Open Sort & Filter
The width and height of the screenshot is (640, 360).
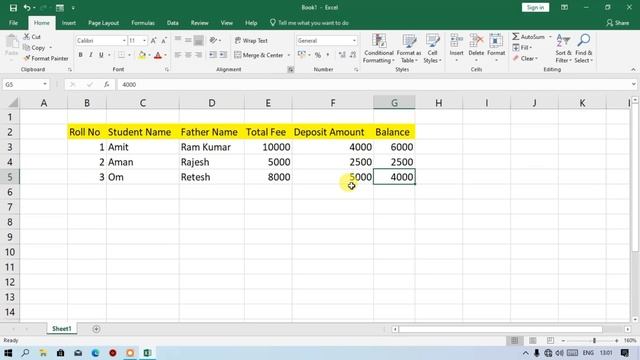(x=563, y=49)
